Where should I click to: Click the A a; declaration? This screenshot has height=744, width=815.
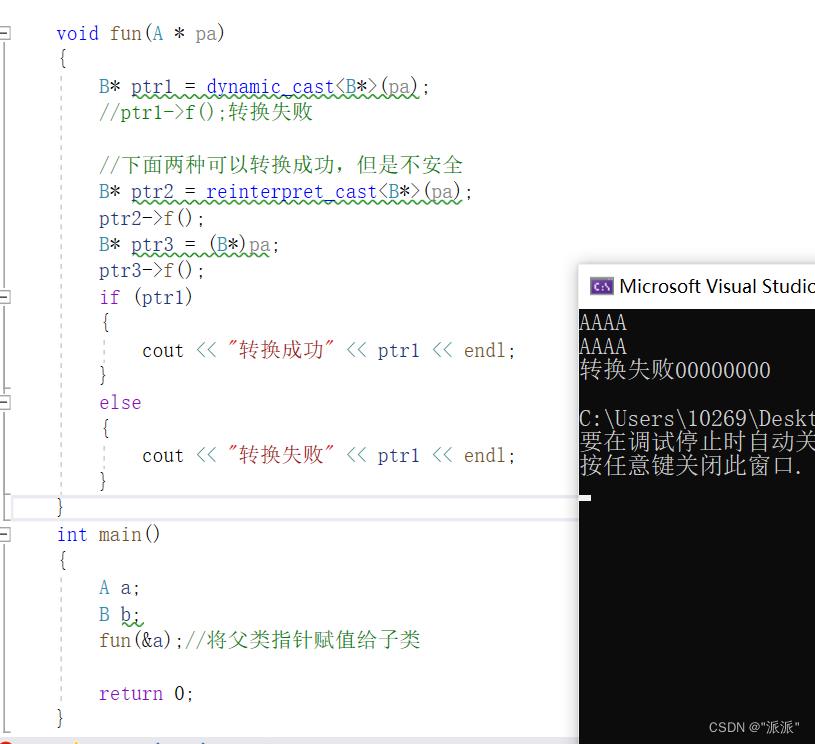tap(119, 588)
